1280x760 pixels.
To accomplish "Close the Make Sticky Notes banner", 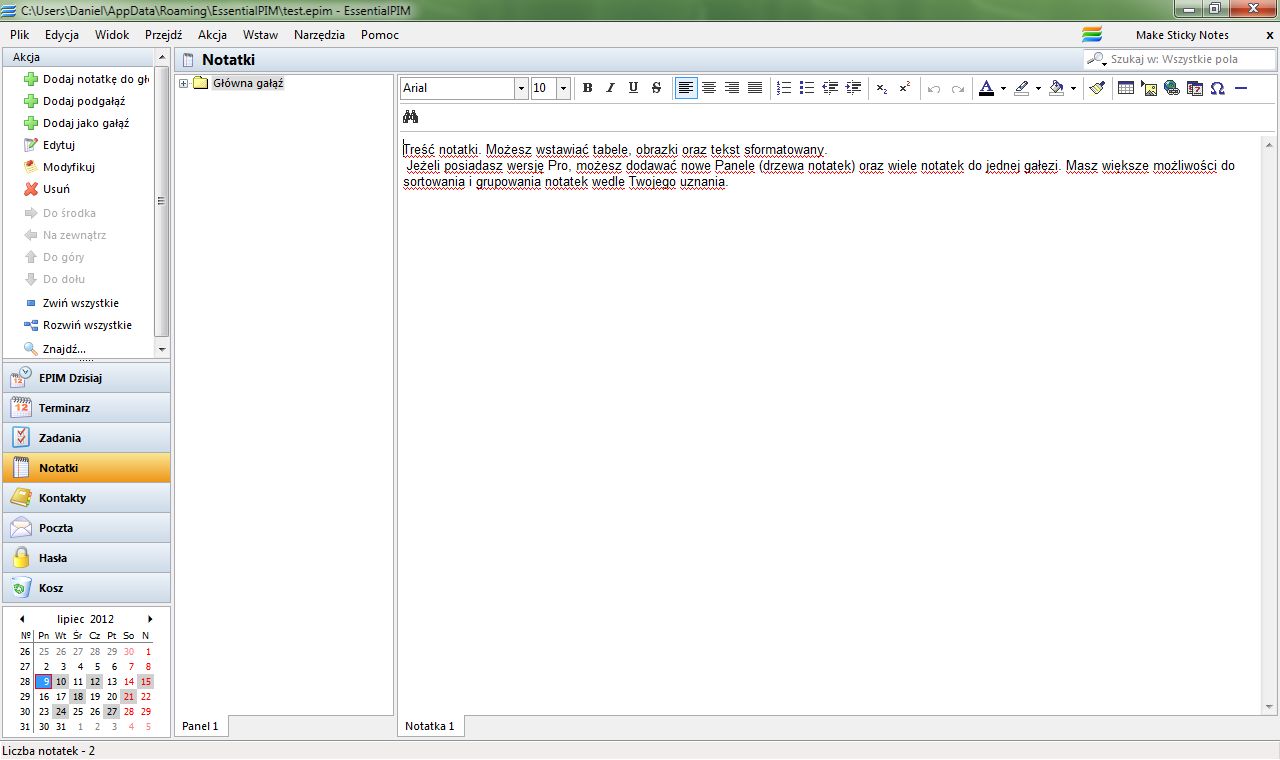I will (x=1270, y=35).
